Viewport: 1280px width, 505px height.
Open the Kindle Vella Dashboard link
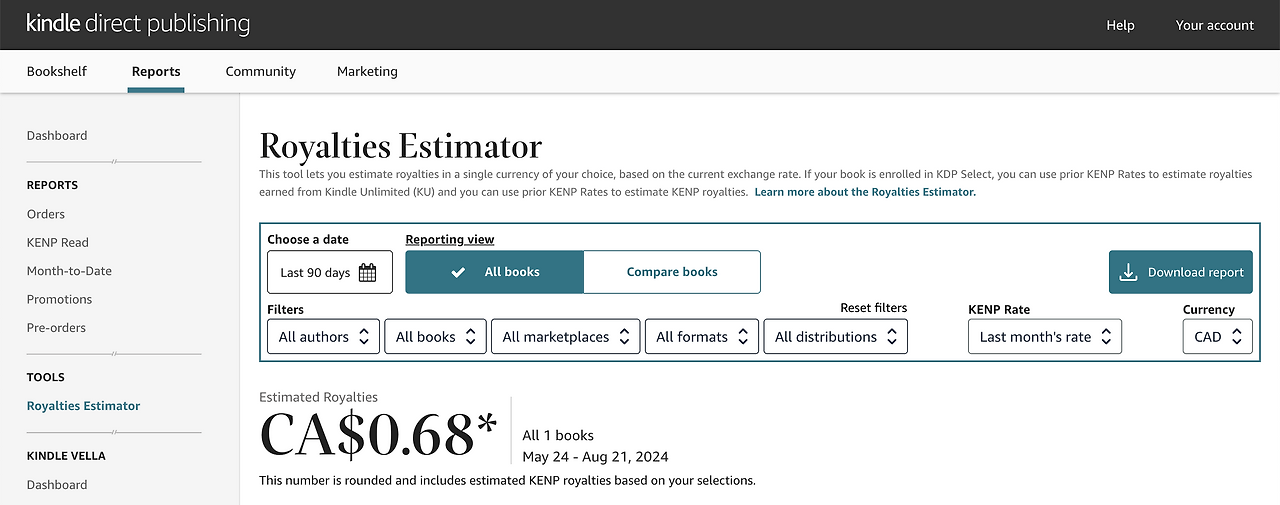(x=57, y=485)
